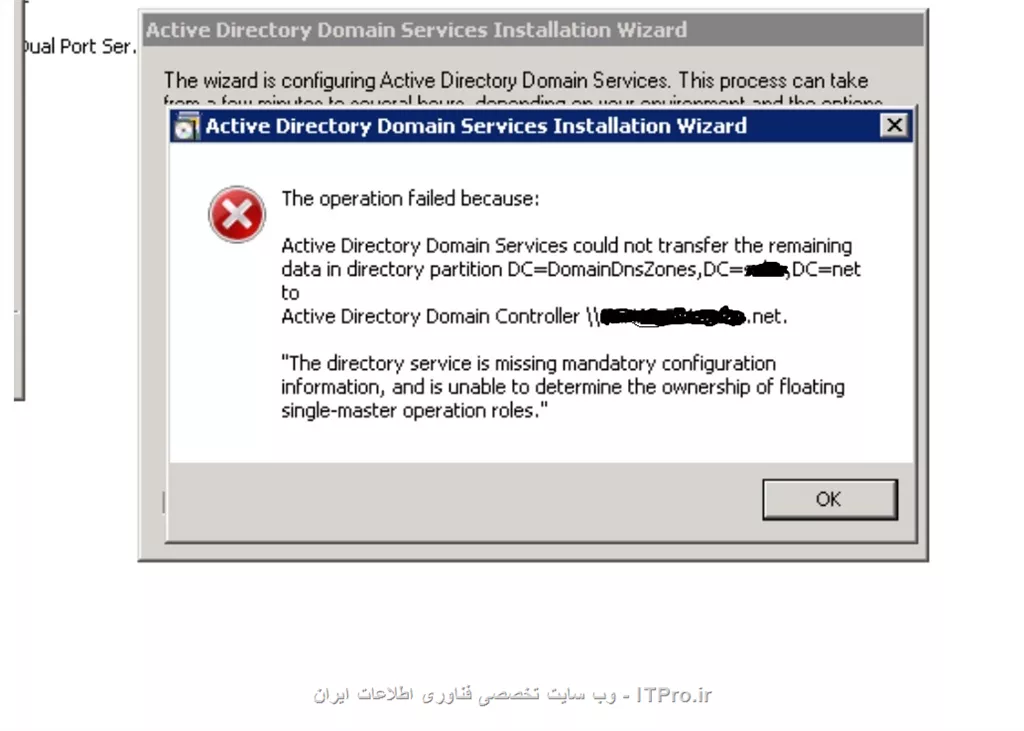Click the red error X icon
This screenshot has width=1024, height=731.
236,214
